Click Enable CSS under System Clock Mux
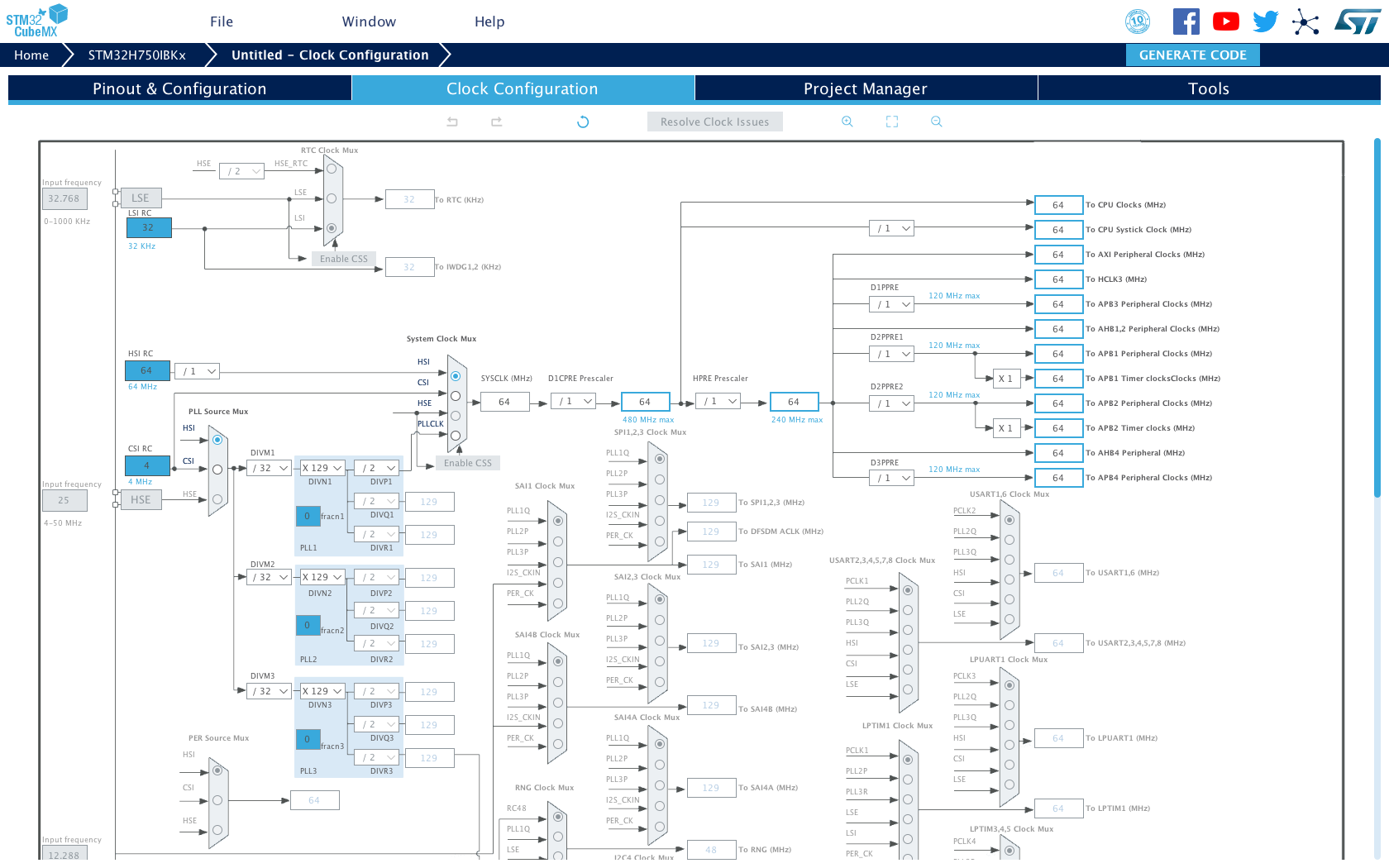 (x=467, y=463)
